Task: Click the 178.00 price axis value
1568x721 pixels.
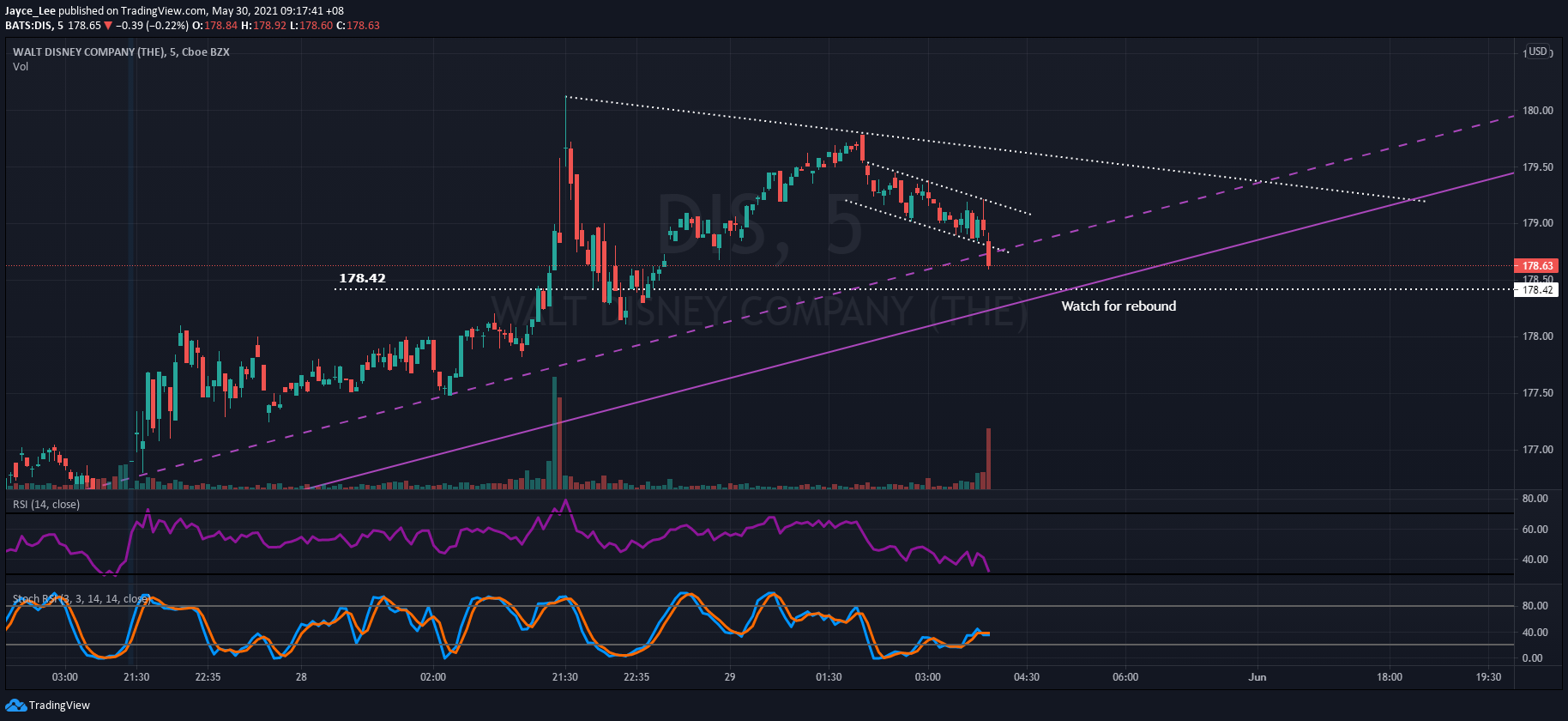Action: coord(1537,336)
